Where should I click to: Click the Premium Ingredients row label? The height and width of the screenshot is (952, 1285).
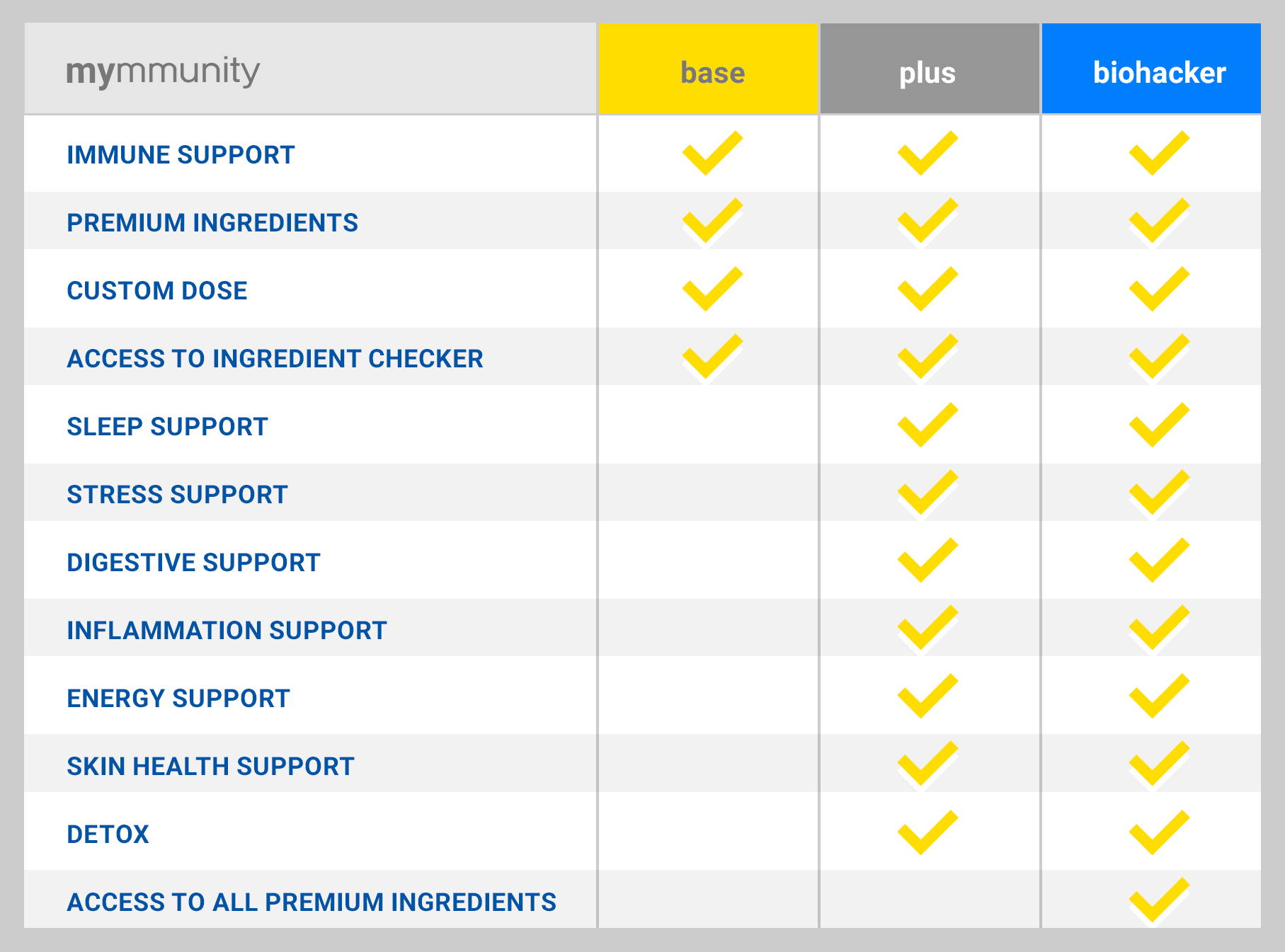pos(212,223)
